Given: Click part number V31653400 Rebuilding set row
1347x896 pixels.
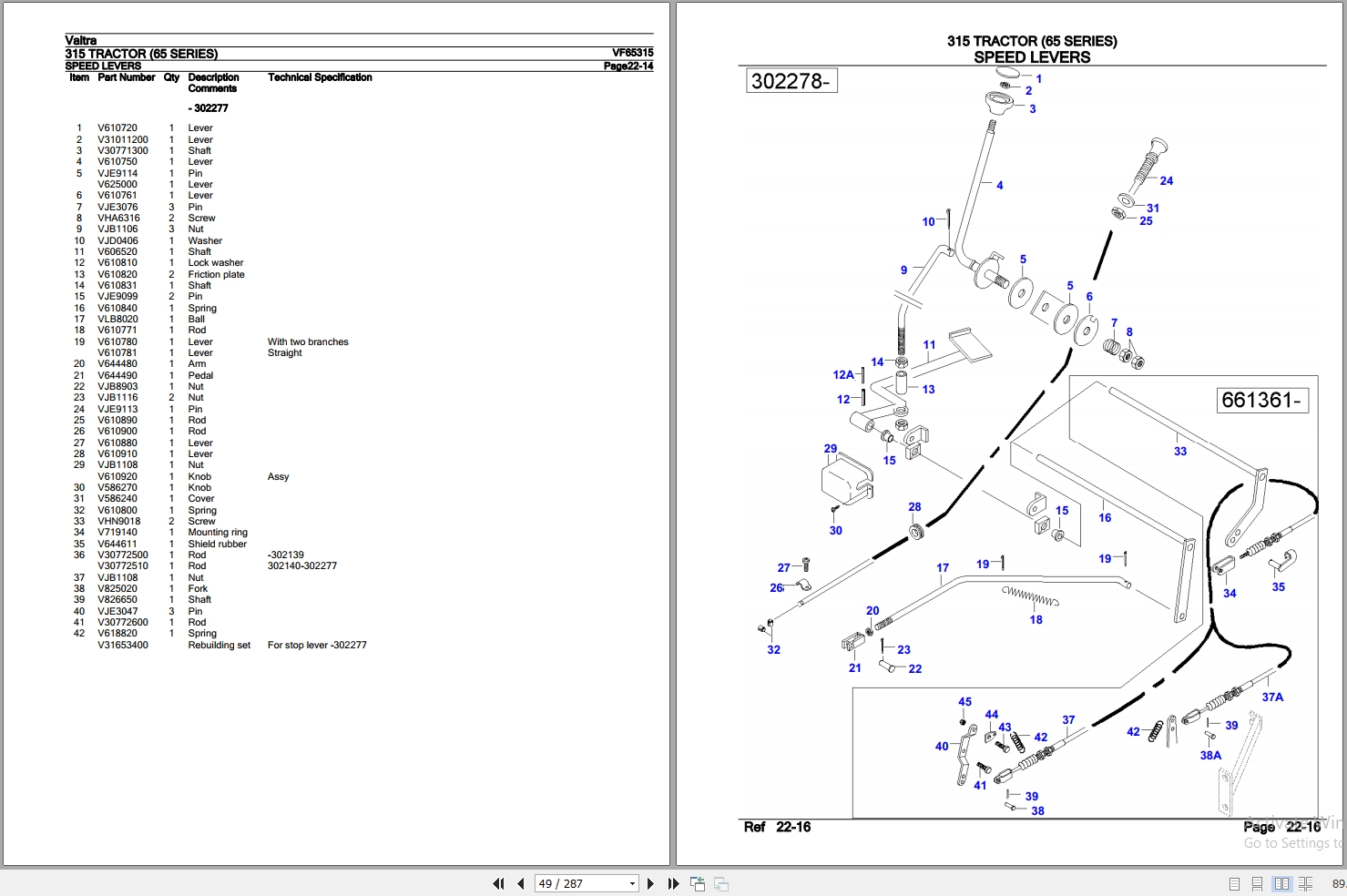Looking at the screenshot, I should [x=231, y=645].
